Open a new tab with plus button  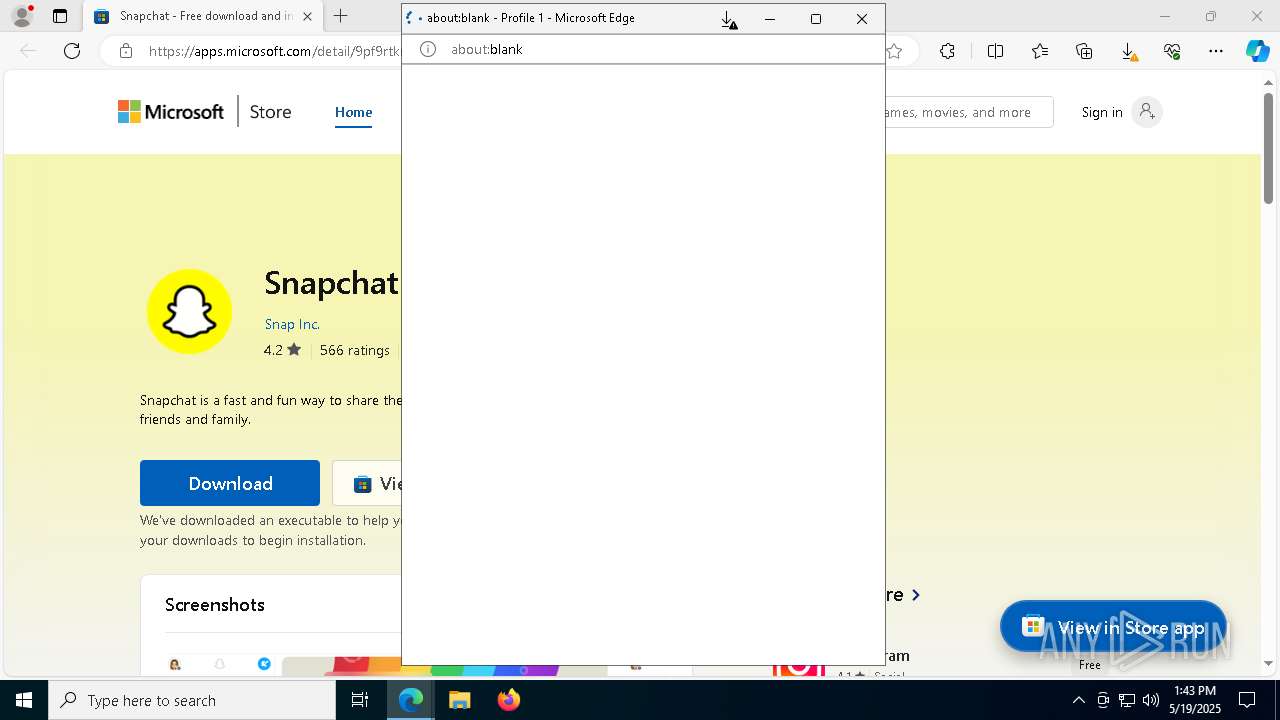341,16
